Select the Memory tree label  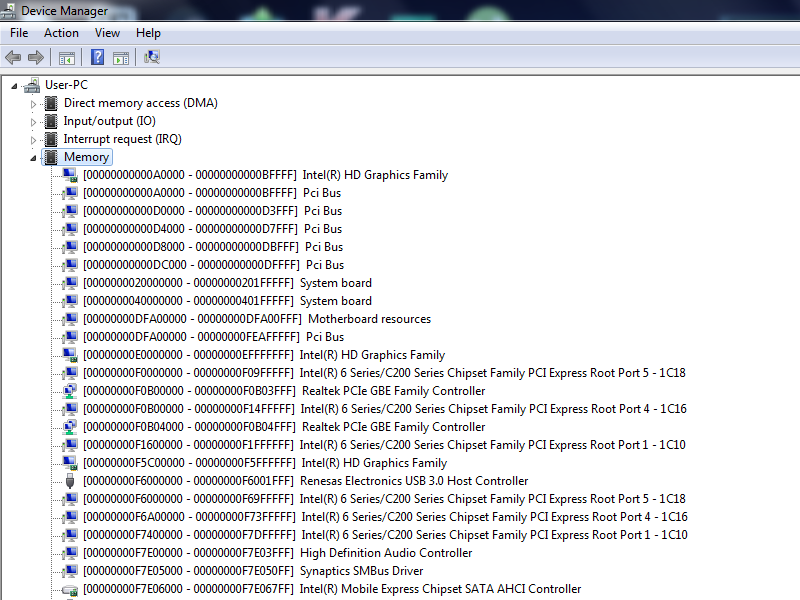point(86,157)
